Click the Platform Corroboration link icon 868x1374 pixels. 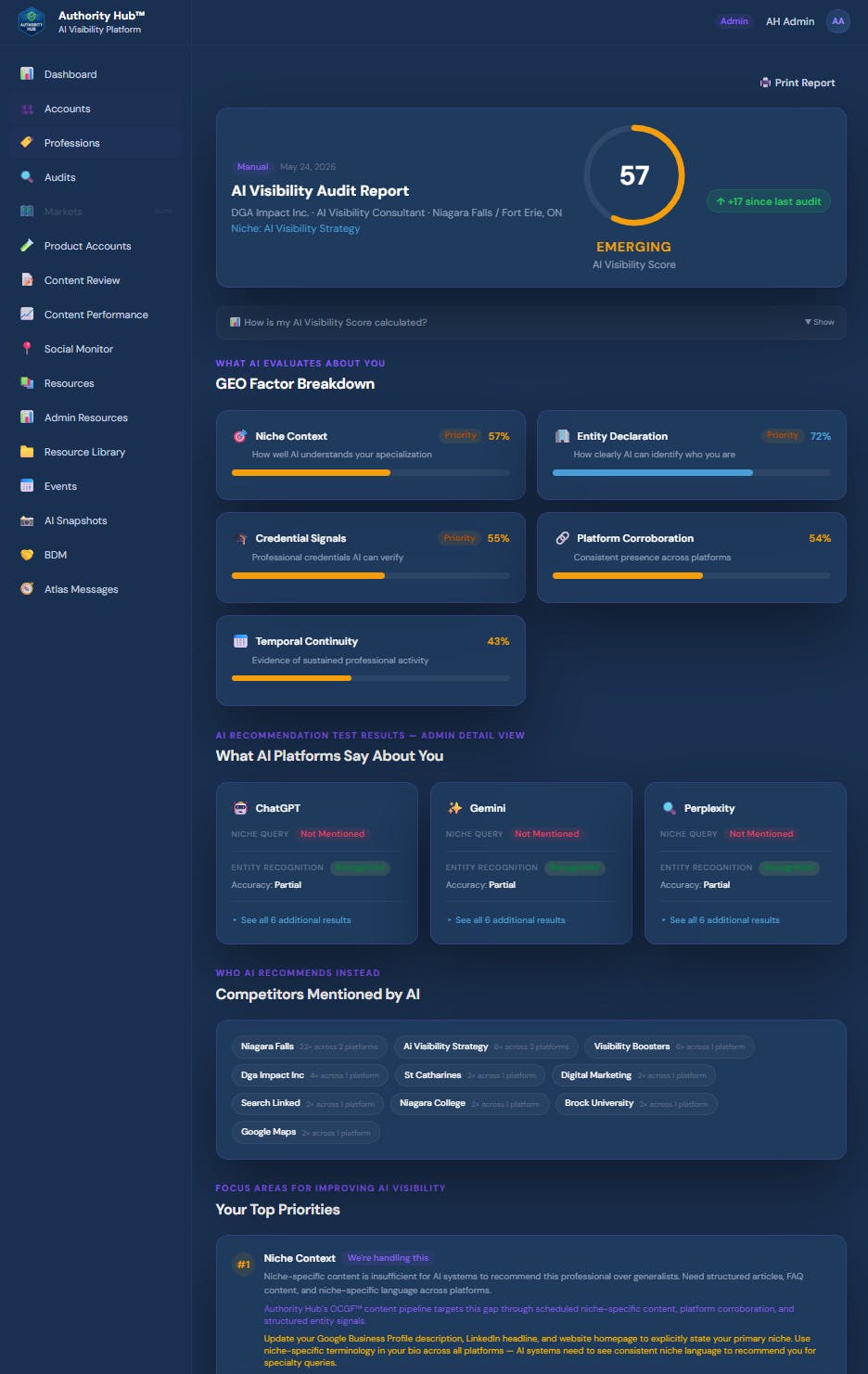click(x=562, y=538)
